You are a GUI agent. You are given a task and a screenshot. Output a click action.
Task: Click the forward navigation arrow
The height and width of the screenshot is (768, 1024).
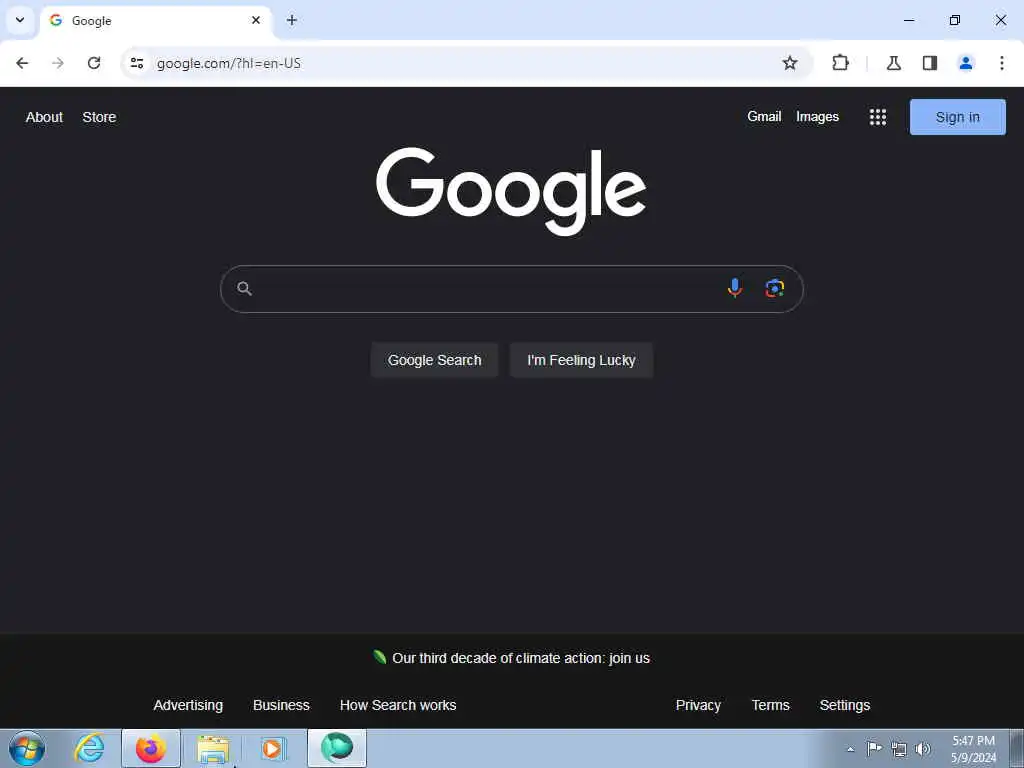coord(58,63)
